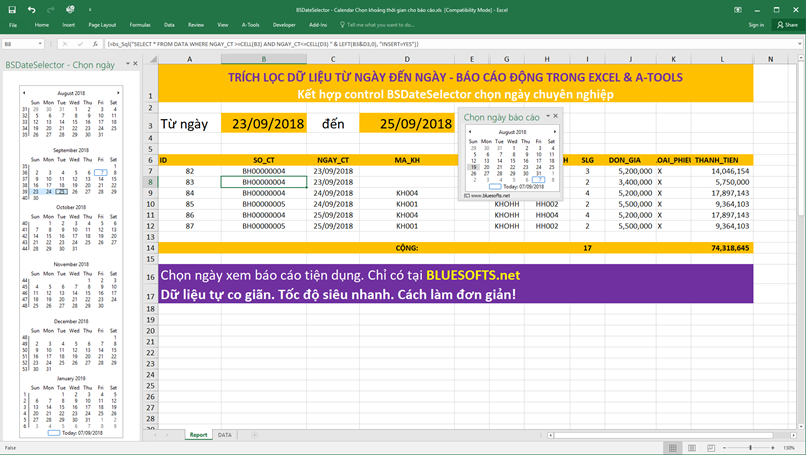Click zoom out minus button
The height and width of the screenshot is (455, 806).
(x=724, y=448)
